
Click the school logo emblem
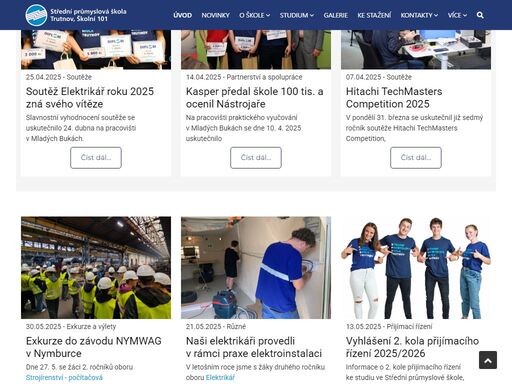(x=36, y=15)
